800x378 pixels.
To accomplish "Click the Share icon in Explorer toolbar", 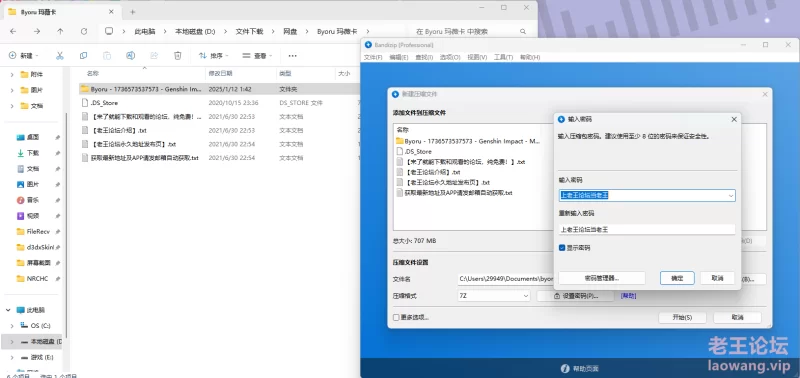I will 154,56.
